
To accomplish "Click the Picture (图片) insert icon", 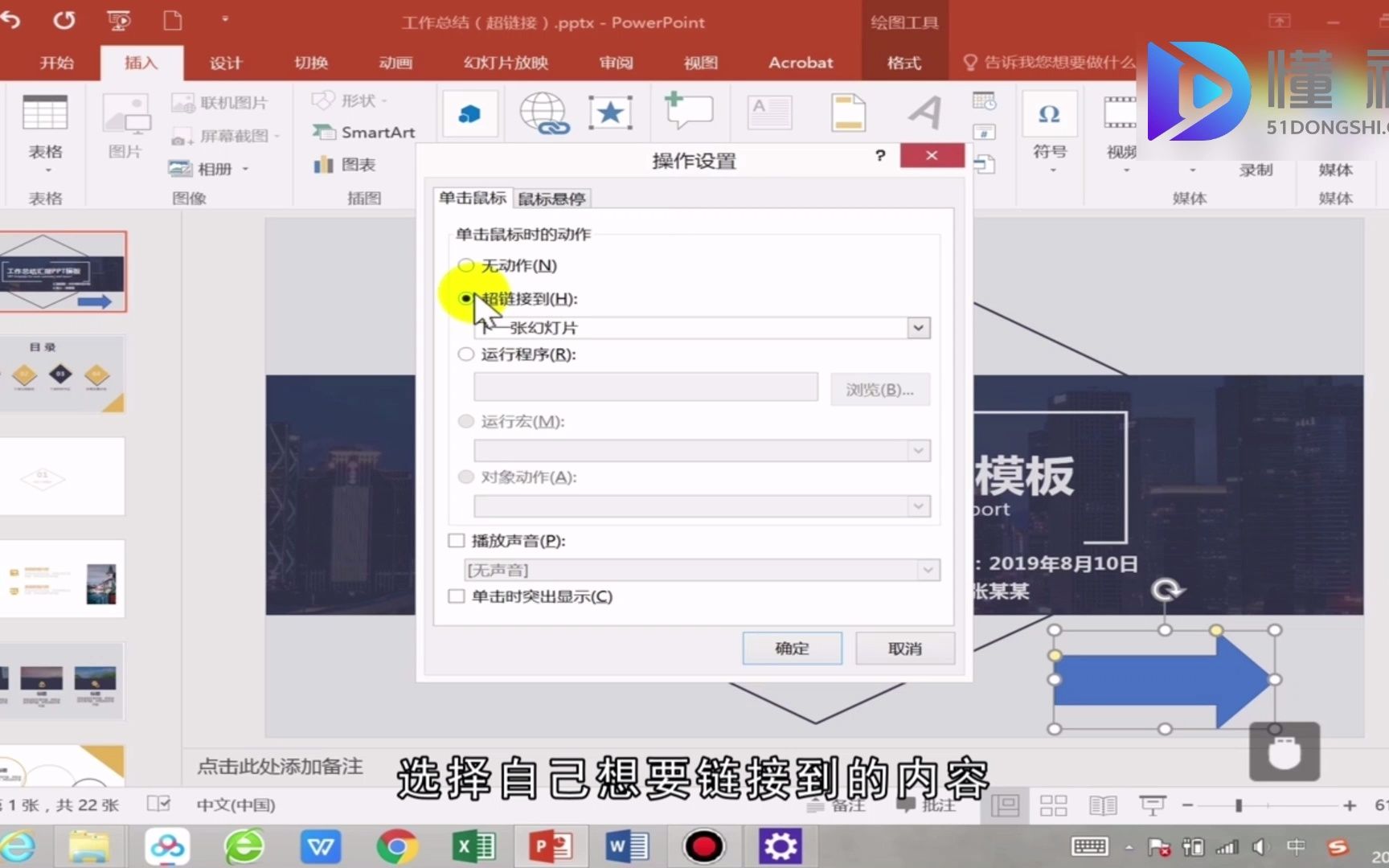I will pyautogui.click(x=126, y=113).
